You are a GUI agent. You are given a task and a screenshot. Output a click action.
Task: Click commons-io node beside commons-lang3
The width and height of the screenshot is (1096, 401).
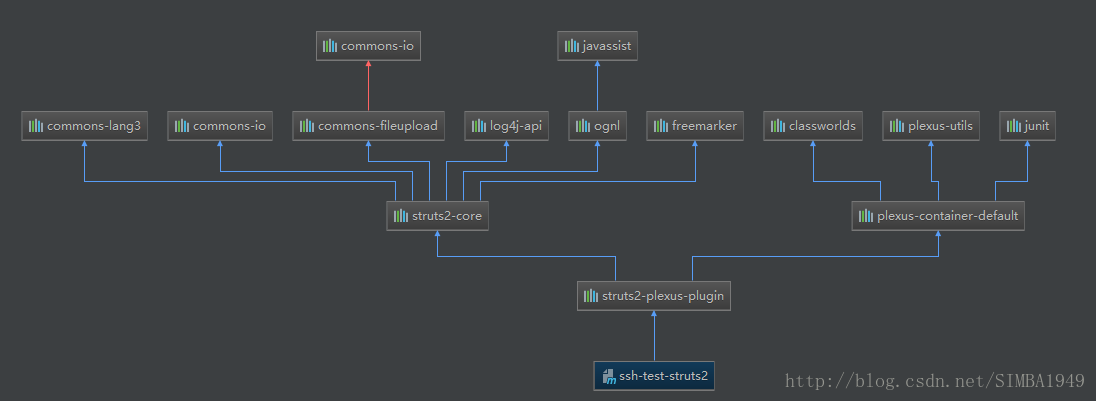(220, 126)
